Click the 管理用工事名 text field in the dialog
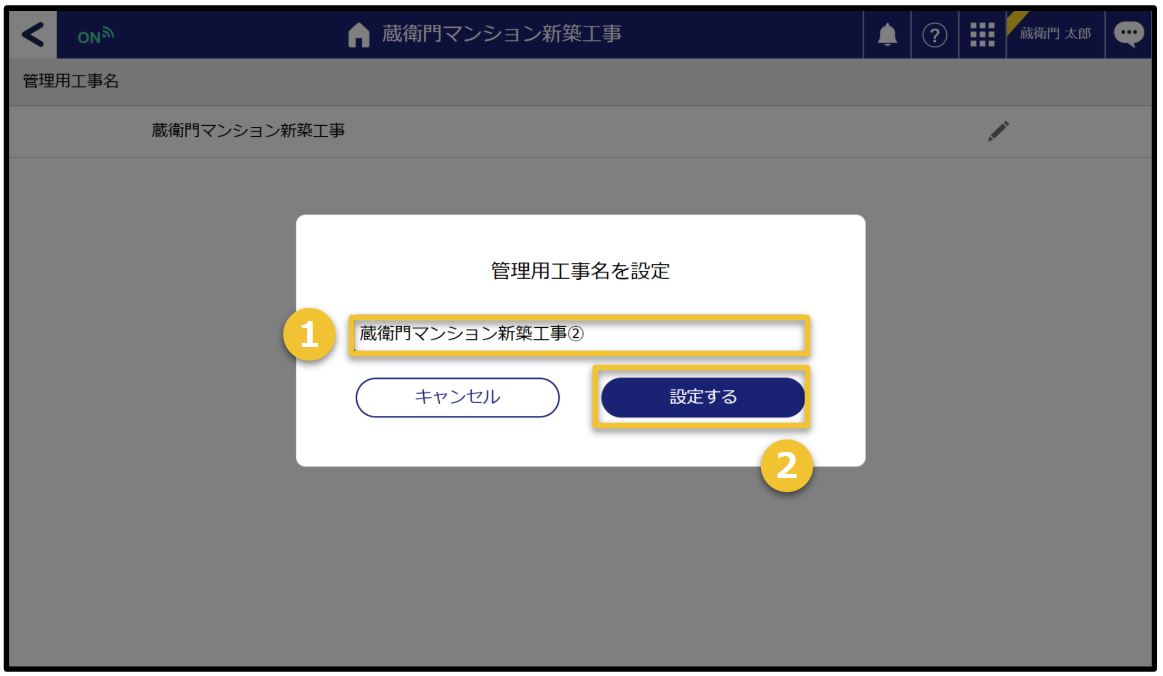The image size is (1163, 676). point(579,335)
